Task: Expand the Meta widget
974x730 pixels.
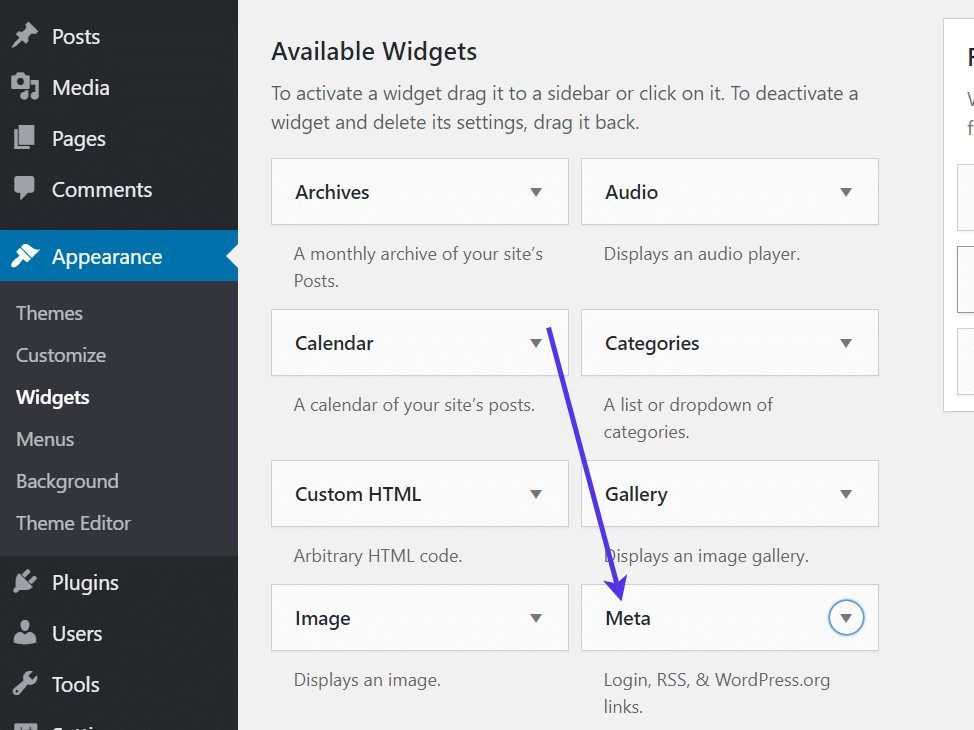Action: coord(846,617)
